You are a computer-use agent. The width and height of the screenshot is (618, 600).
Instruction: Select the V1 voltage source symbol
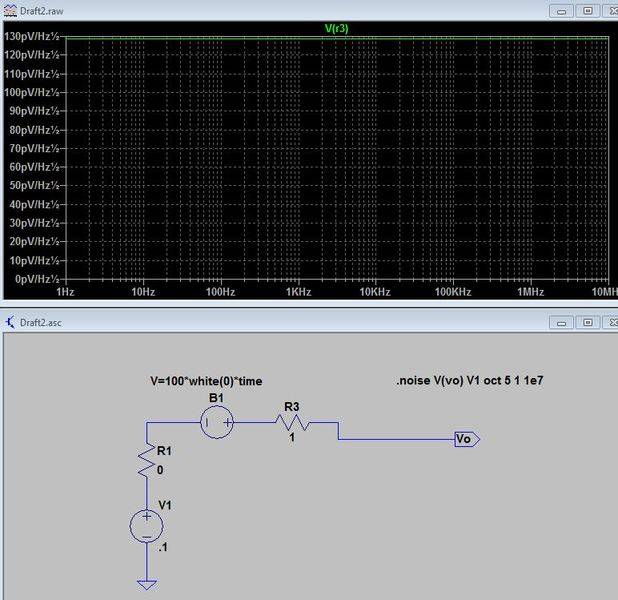pyautogui.click(x=146, y=526)
